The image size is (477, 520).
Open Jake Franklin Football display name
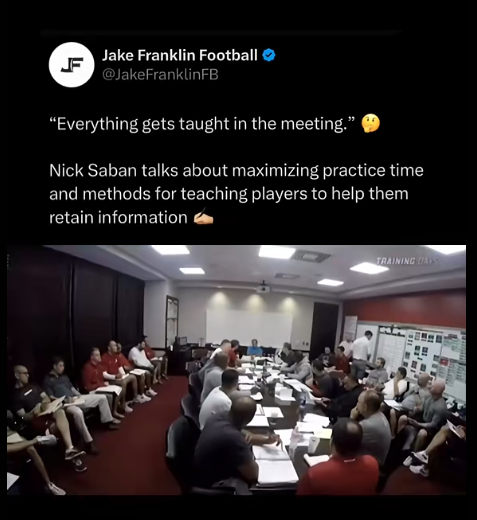click(180, 55)
